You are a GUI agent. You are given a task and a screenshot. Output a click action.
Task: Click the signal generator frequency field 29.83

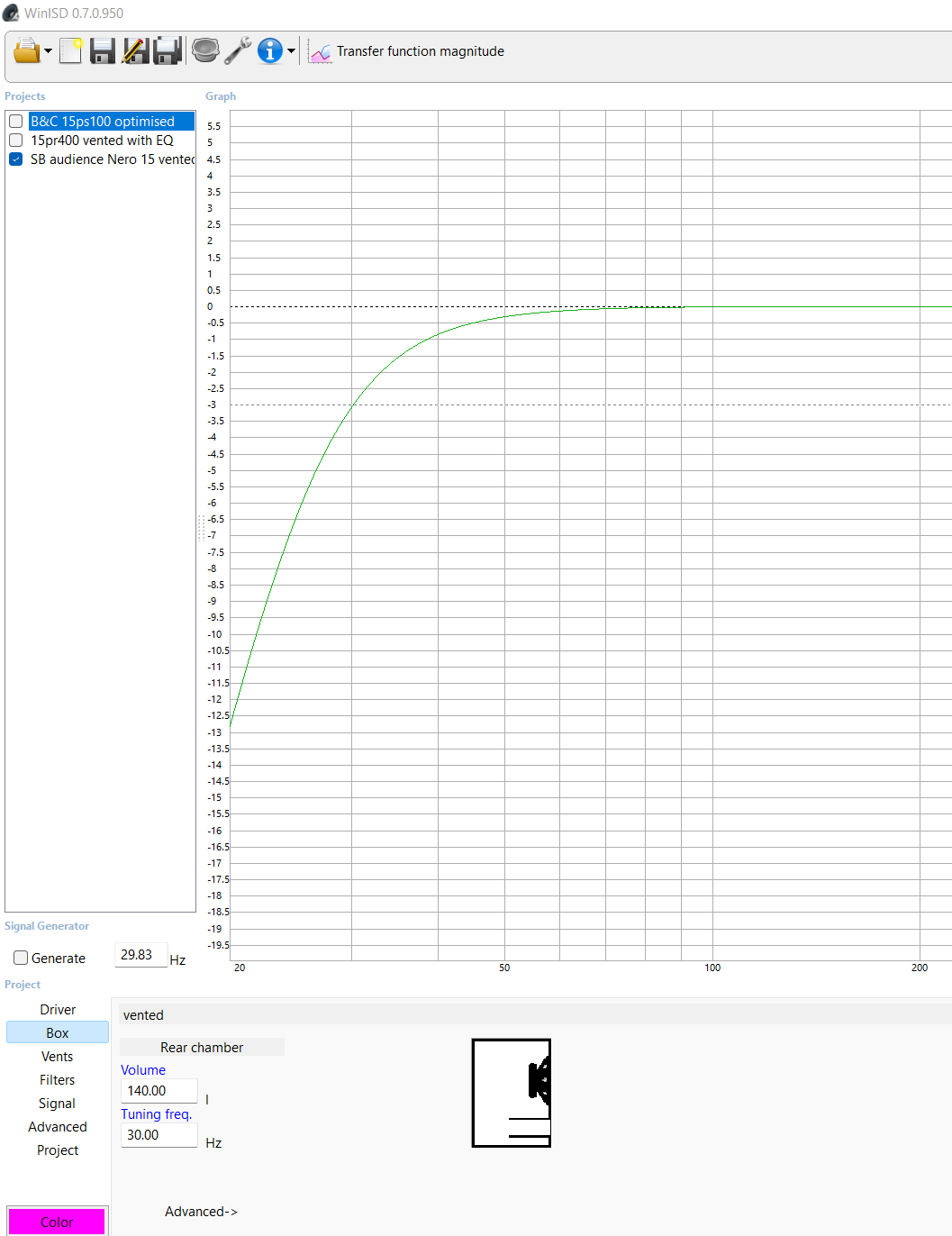[141, 955]
